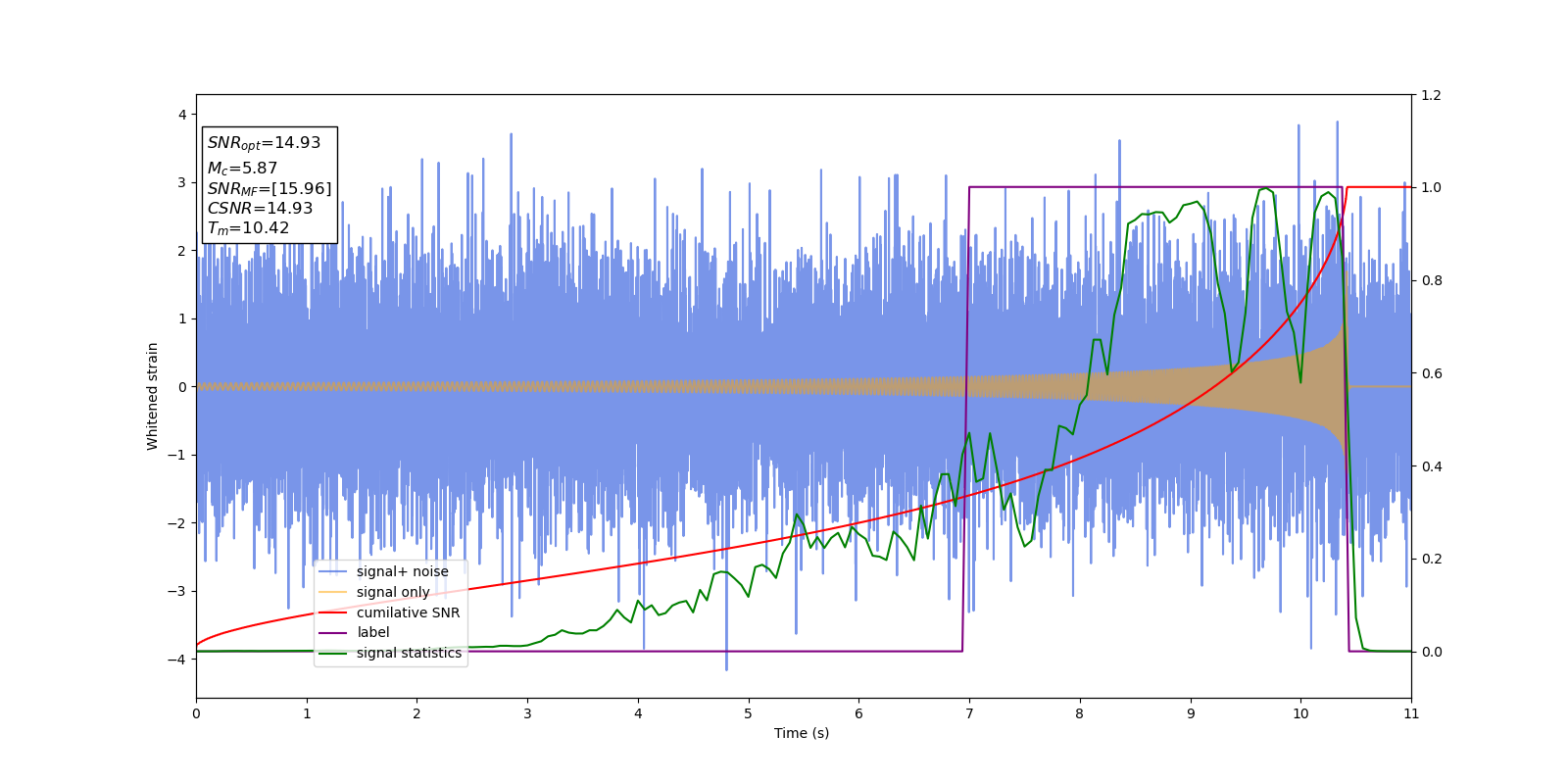The image size is (1568, 784).
Task: Click the CSNR=14.93 annotation
Action: tap(260, 209)
